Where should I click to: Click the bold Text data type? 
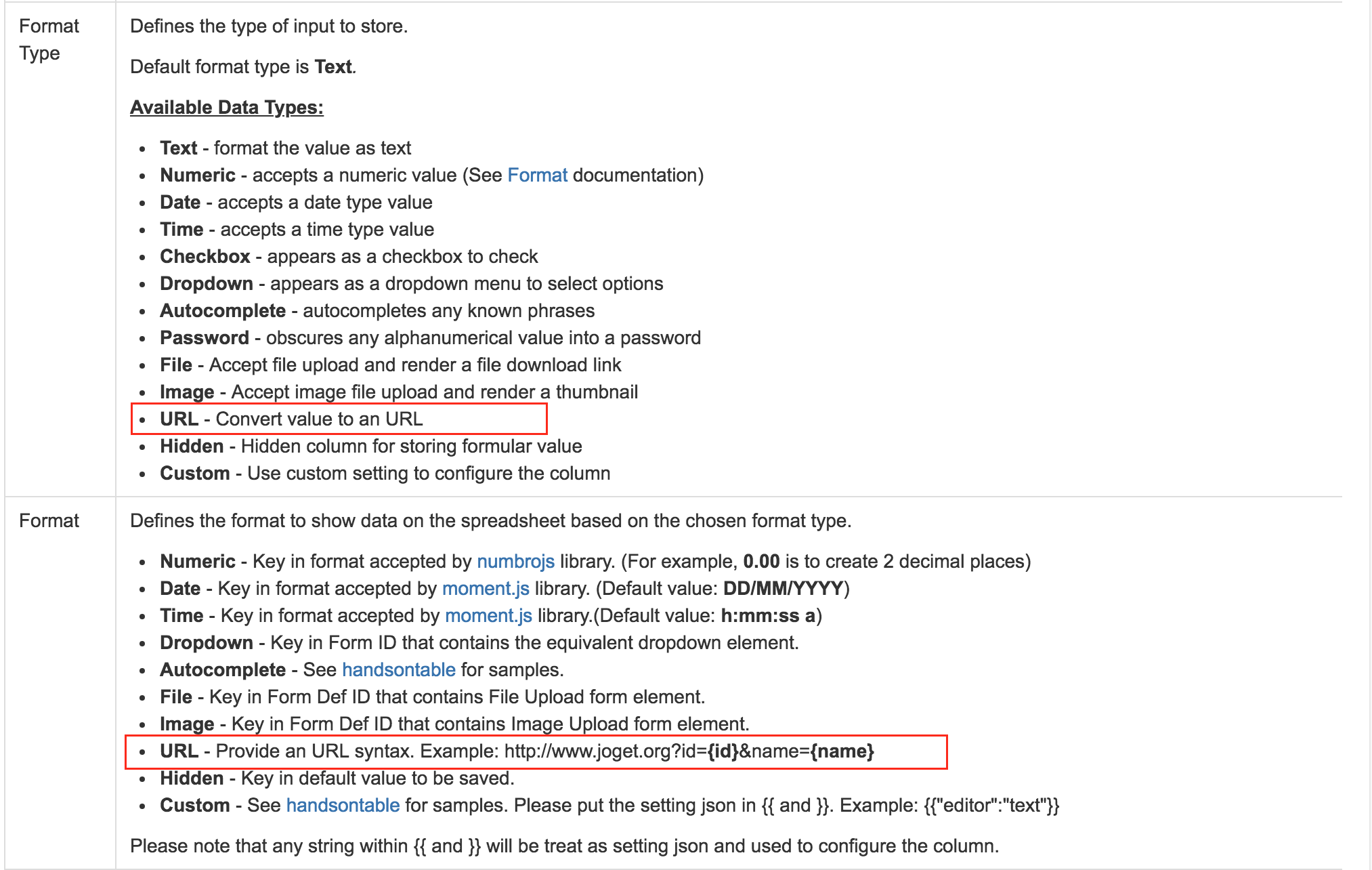(x=179, y=148)
